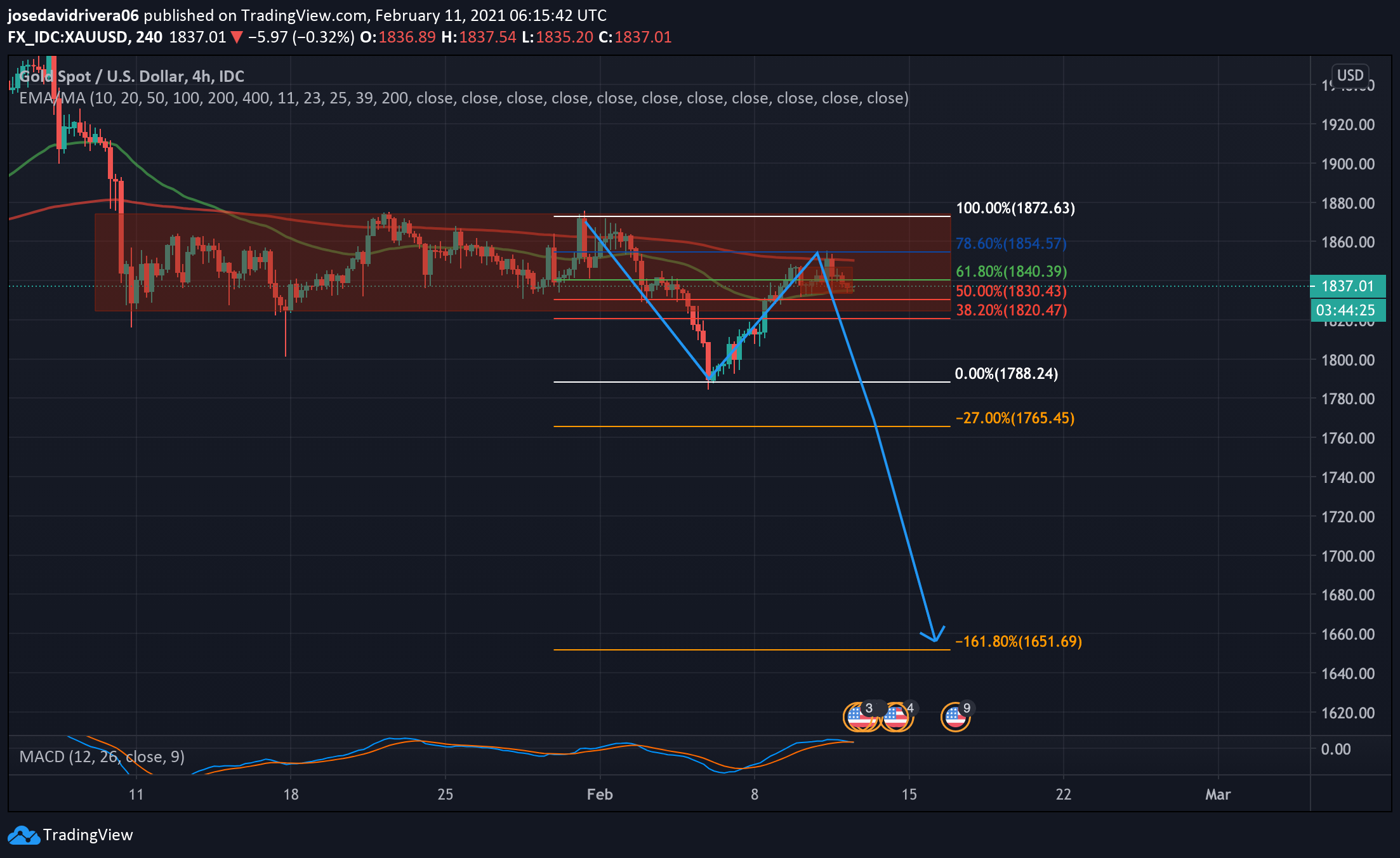The image size is (1400, 858).
Task: Click the open price value O:1836.89
Action: pos(398,37)
